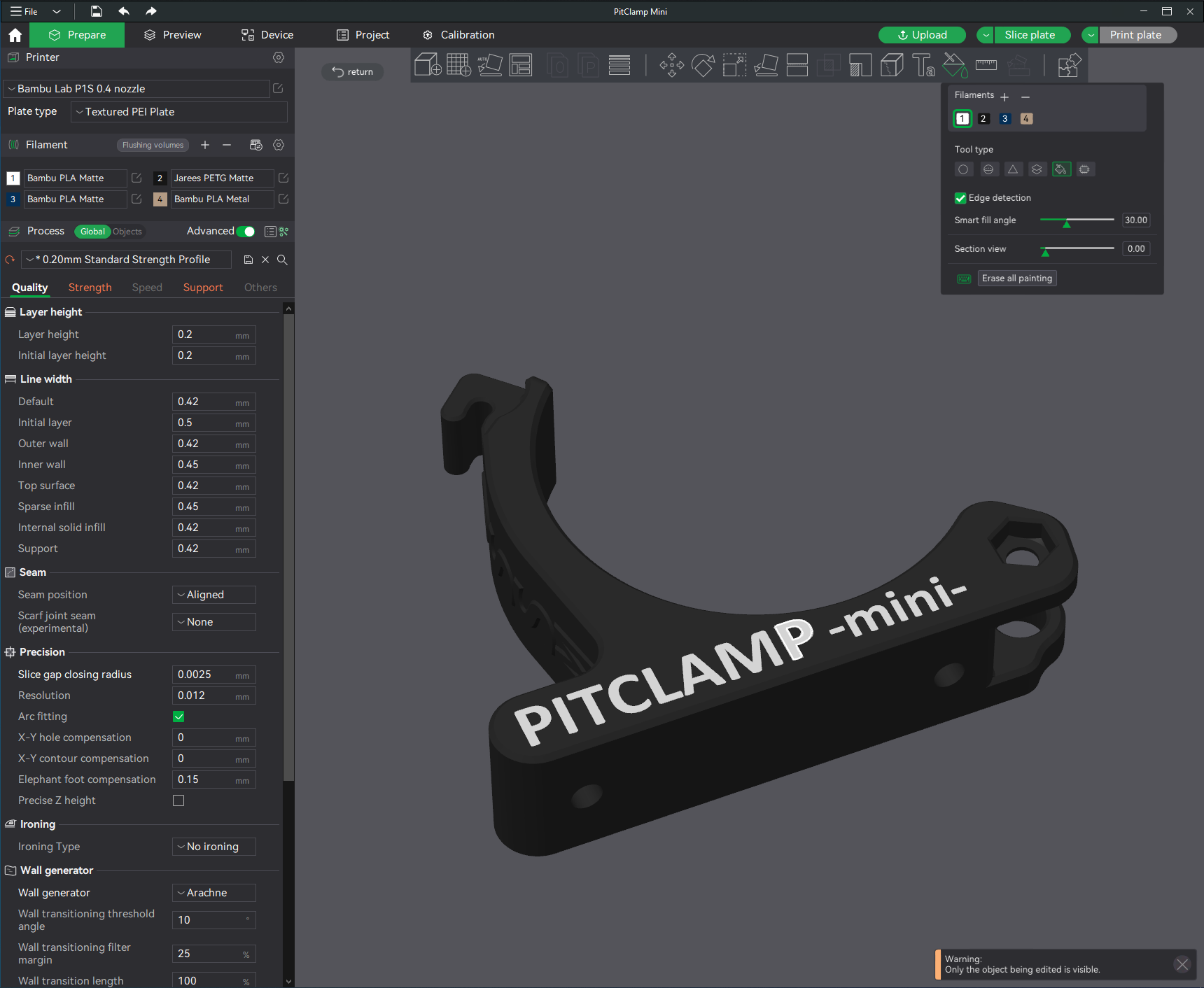The height and width of the screenshot is (988, 1204).
Task: Click the Redo arrow icon
Action: click(x=150, y=11)
